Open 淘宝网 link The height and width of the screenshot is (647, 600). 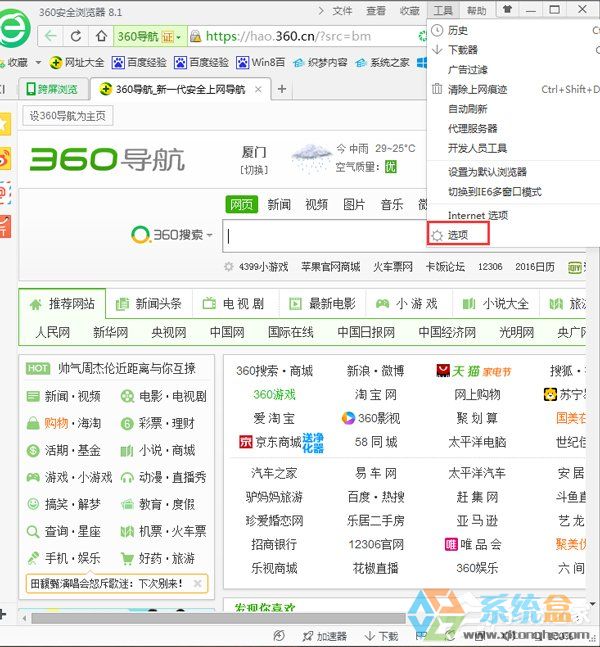pyautogui.click(x=376, y=395)
